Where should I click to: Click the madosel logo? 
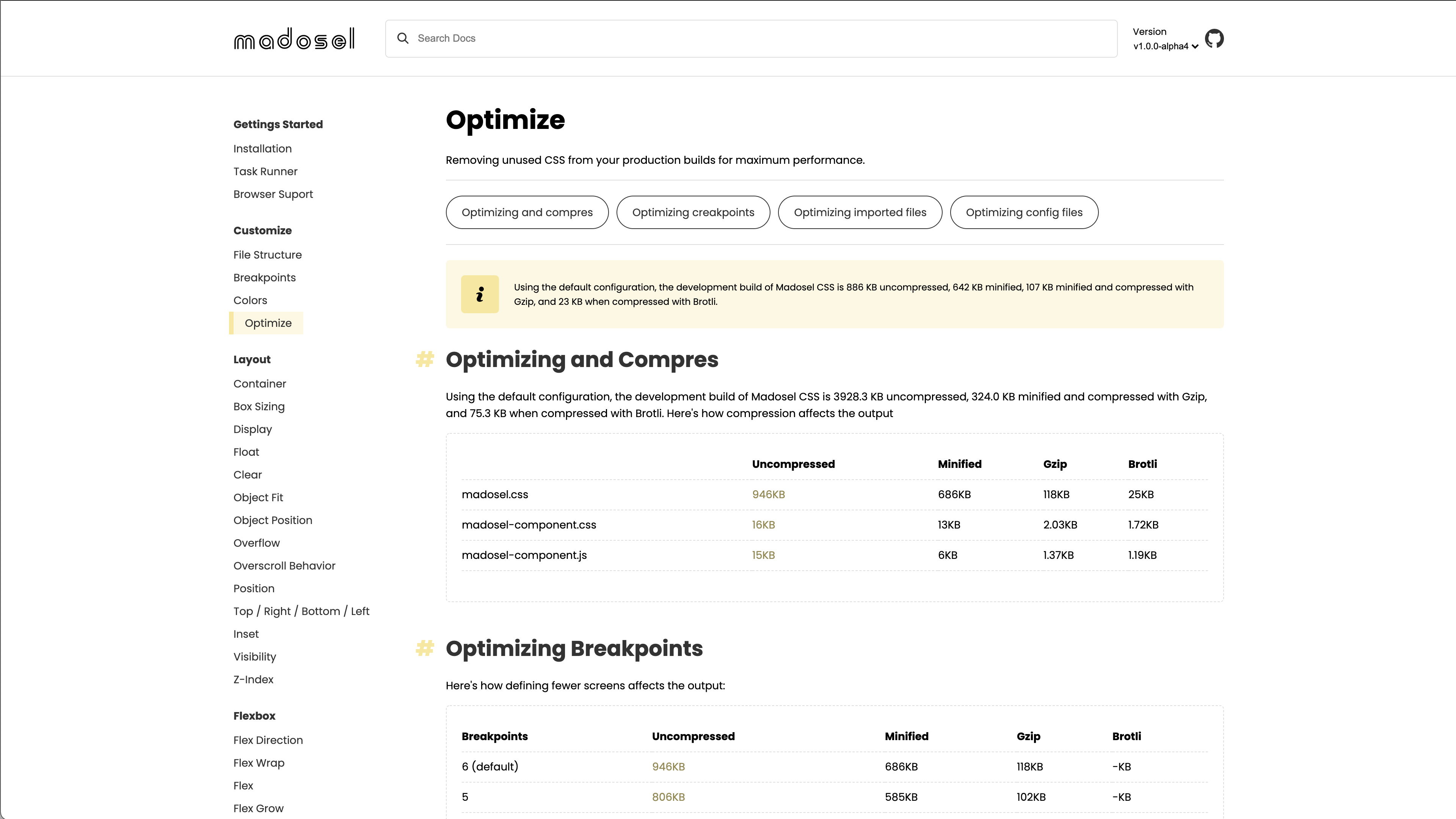(294, 38)
